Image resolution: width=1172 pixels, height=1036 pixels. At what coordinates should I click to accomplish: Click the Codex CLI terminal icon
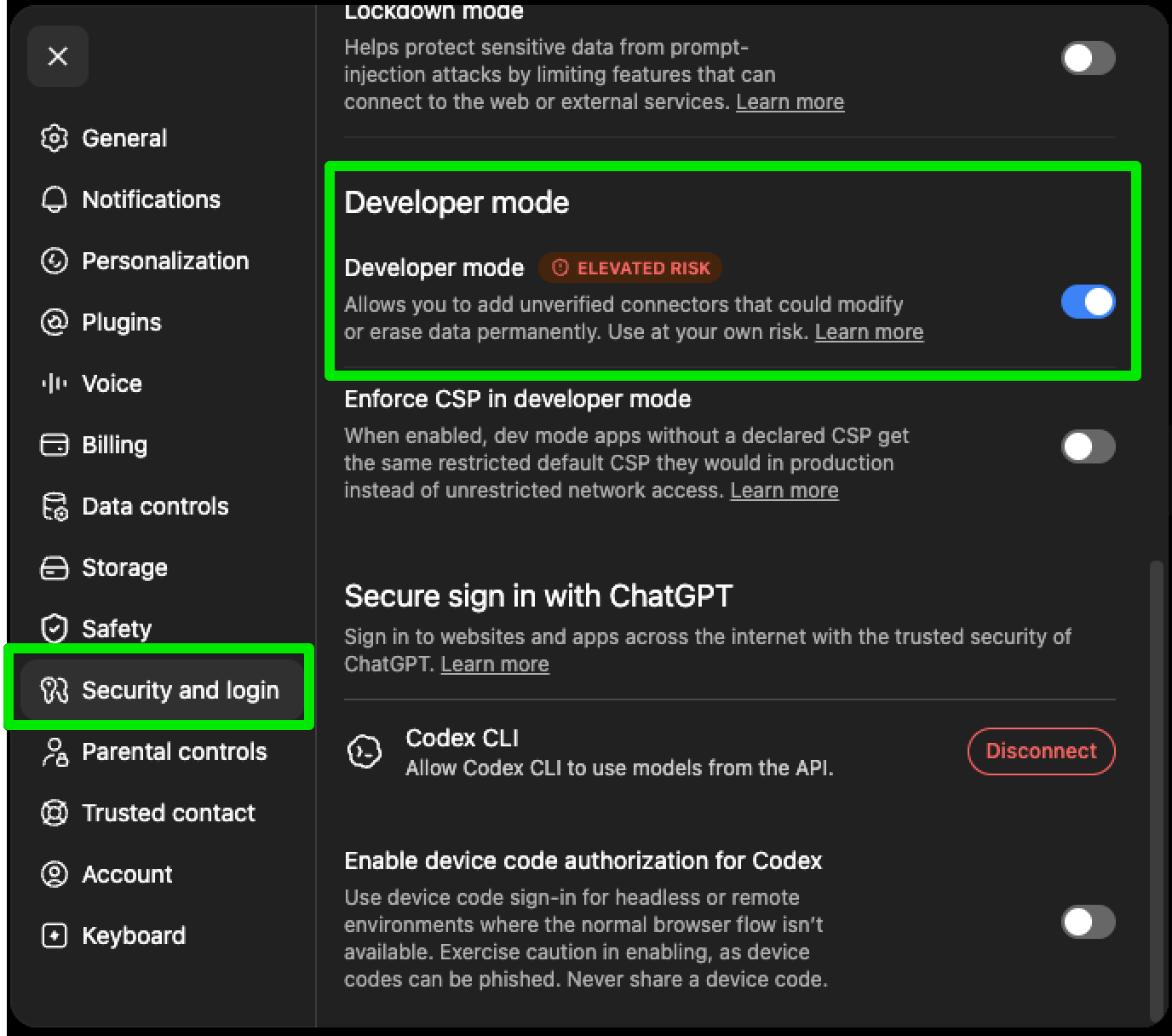(365, 751)
